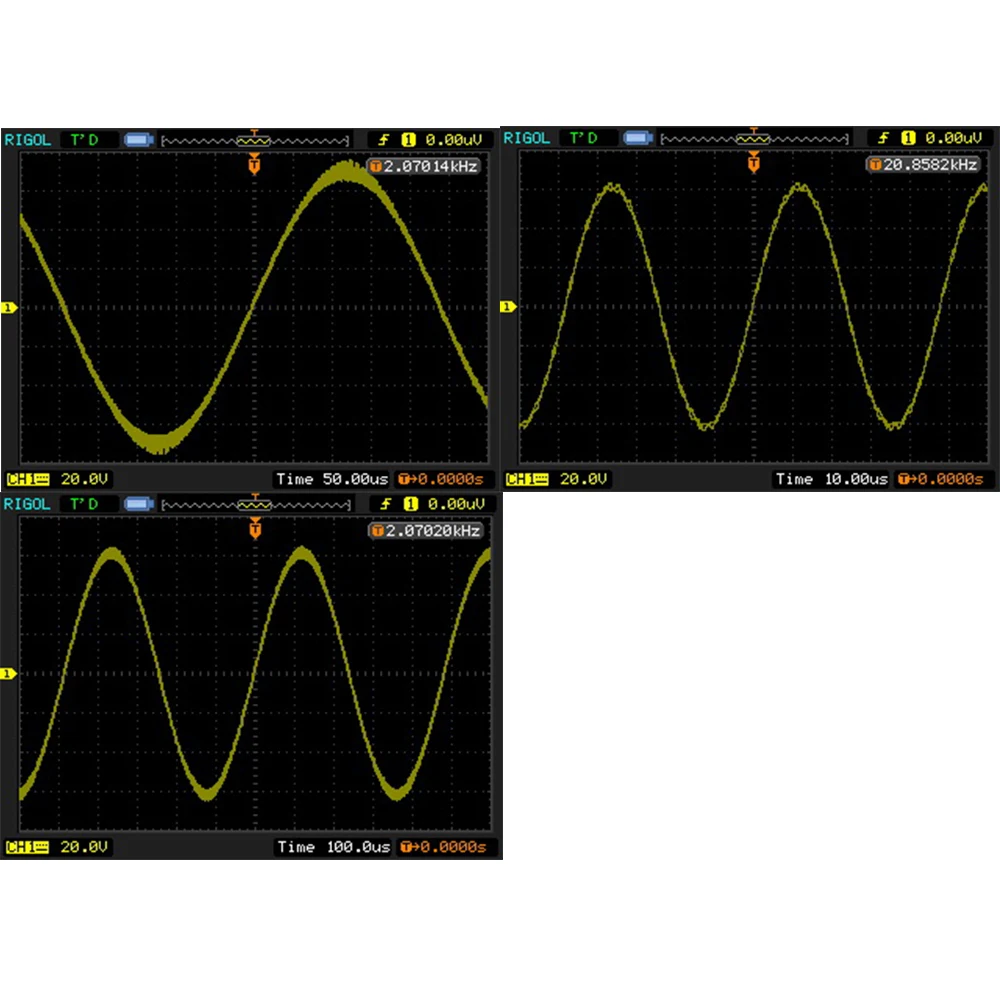Image resolution: width=1000 pixels, height=1000 pixels.
Task: Click the 0.00uV trigger level in the 100.0us capture
Action: point(456,504)
